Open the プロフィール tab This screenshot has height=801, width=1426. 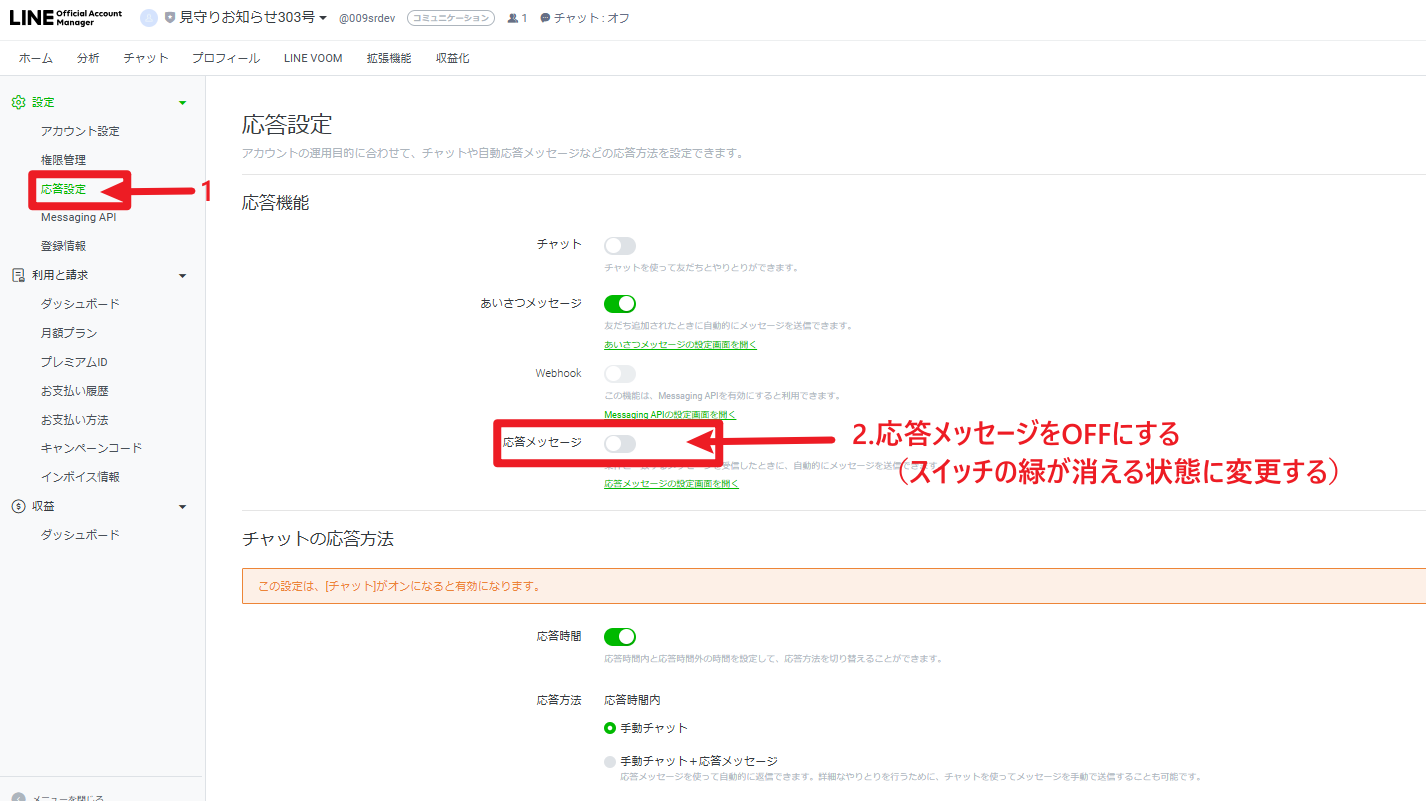coord(226,58)
